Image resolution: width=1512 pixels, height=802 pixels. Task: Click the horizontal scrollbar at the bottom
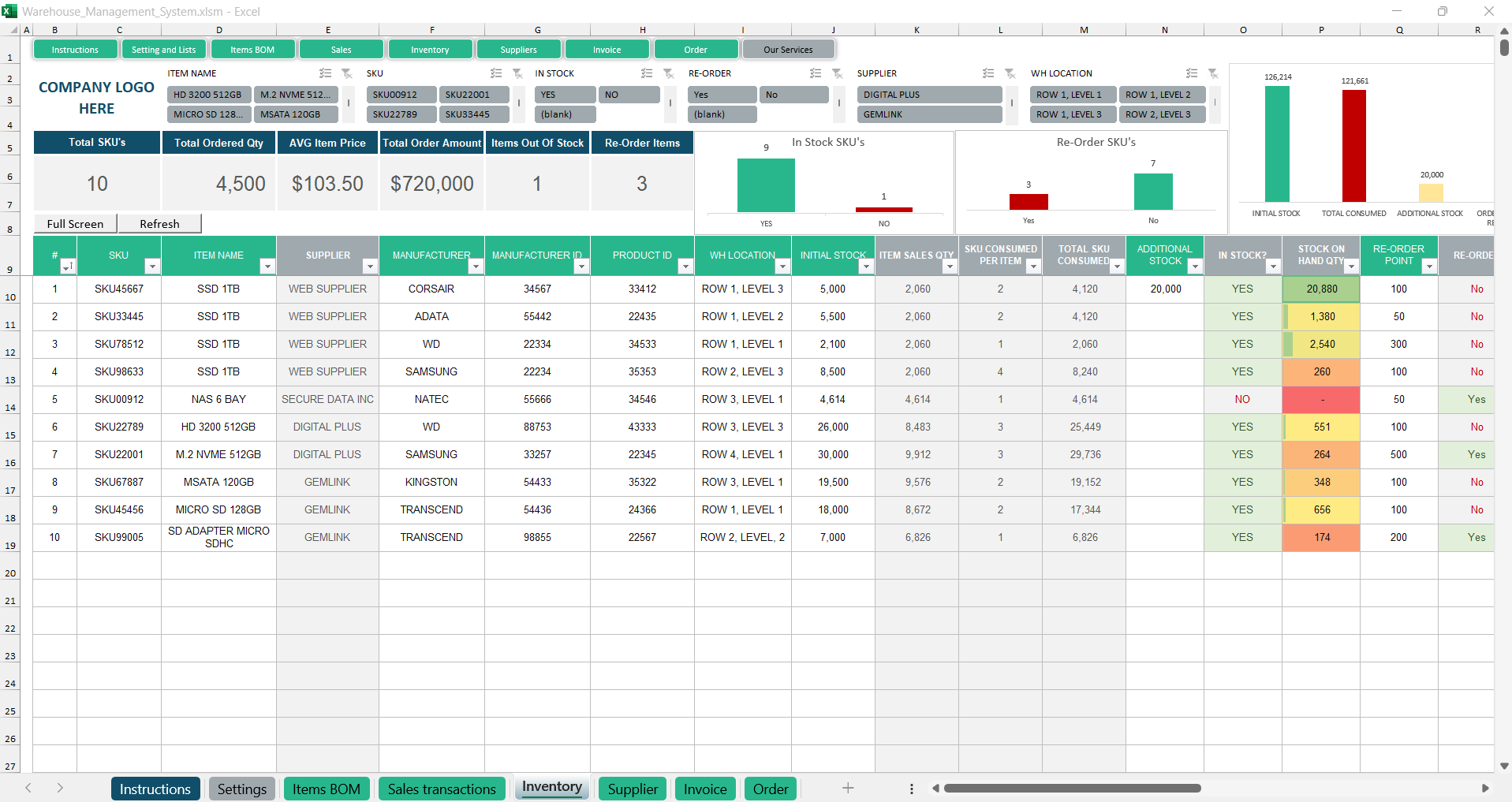(1073, 788)
